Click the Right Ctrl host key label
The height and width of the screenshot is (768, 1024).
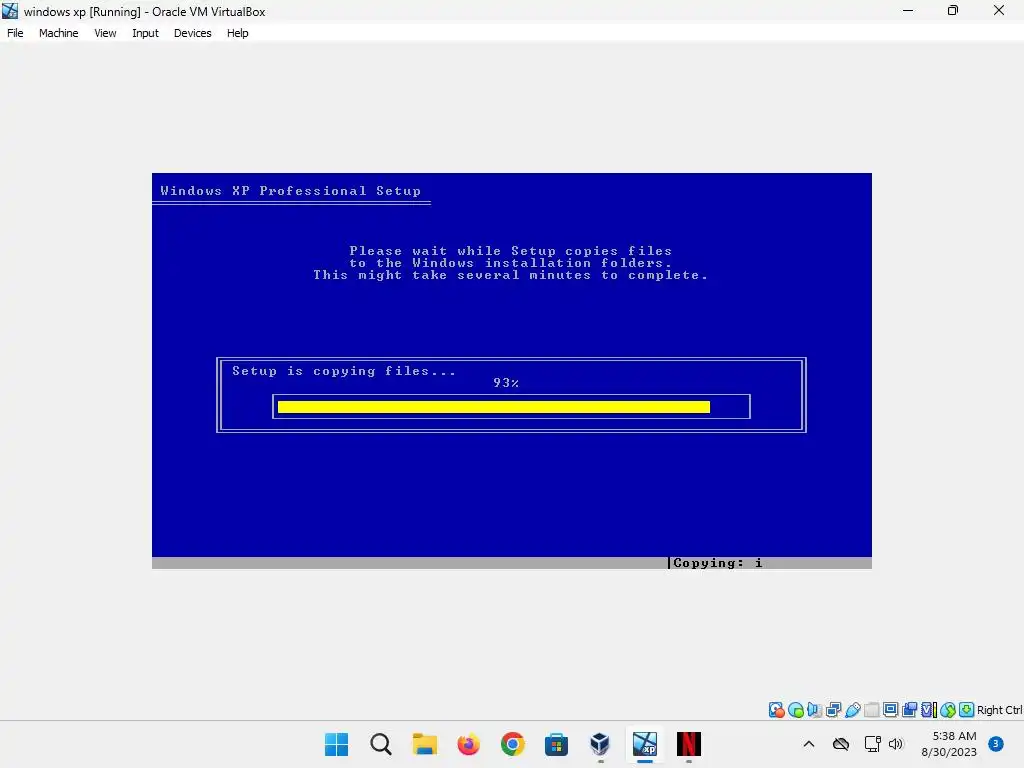pyautogui.click(x=1000, y=710)
